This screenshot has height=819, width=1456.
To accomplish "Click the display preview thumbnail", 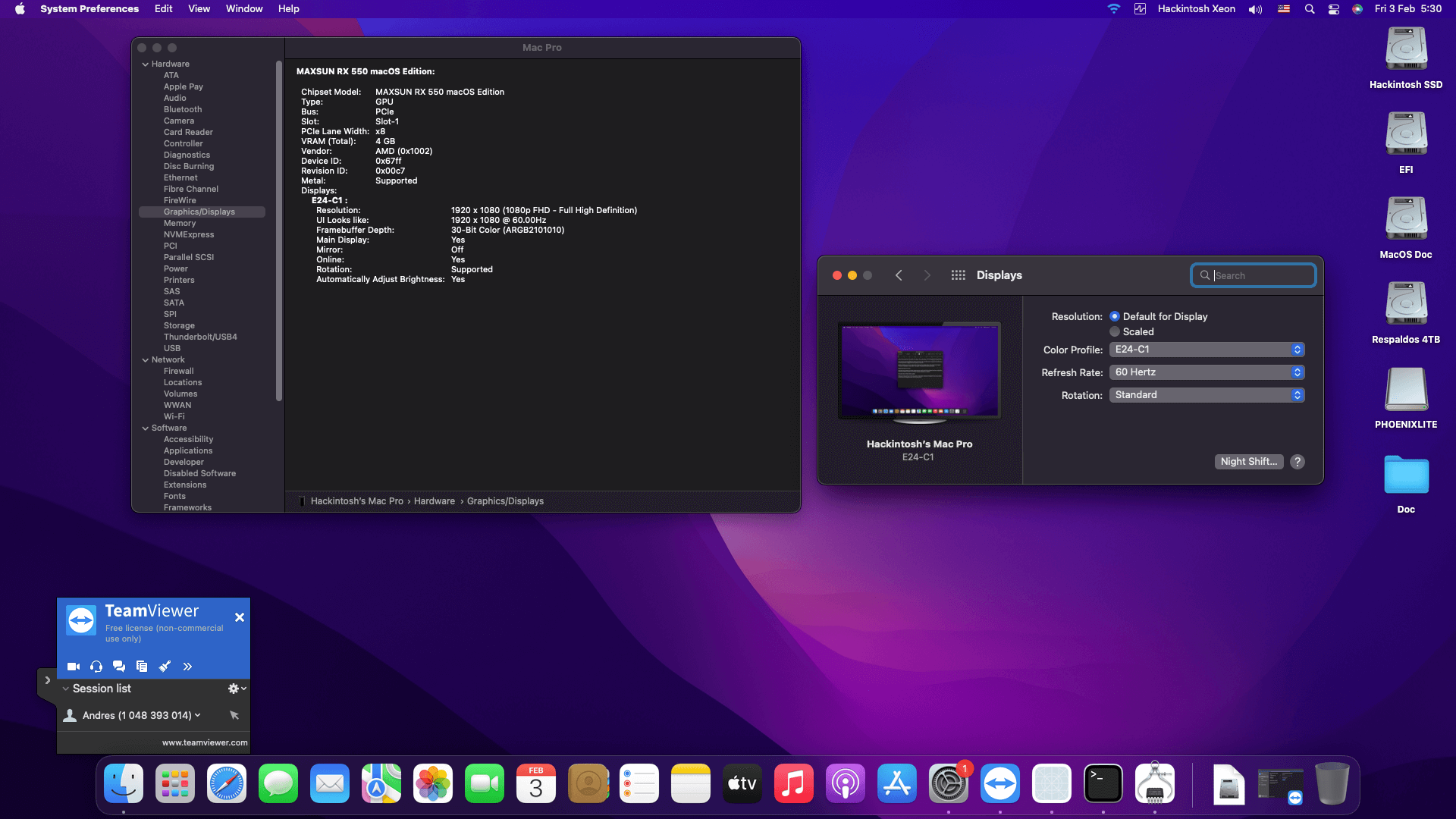I will [919, 371].
